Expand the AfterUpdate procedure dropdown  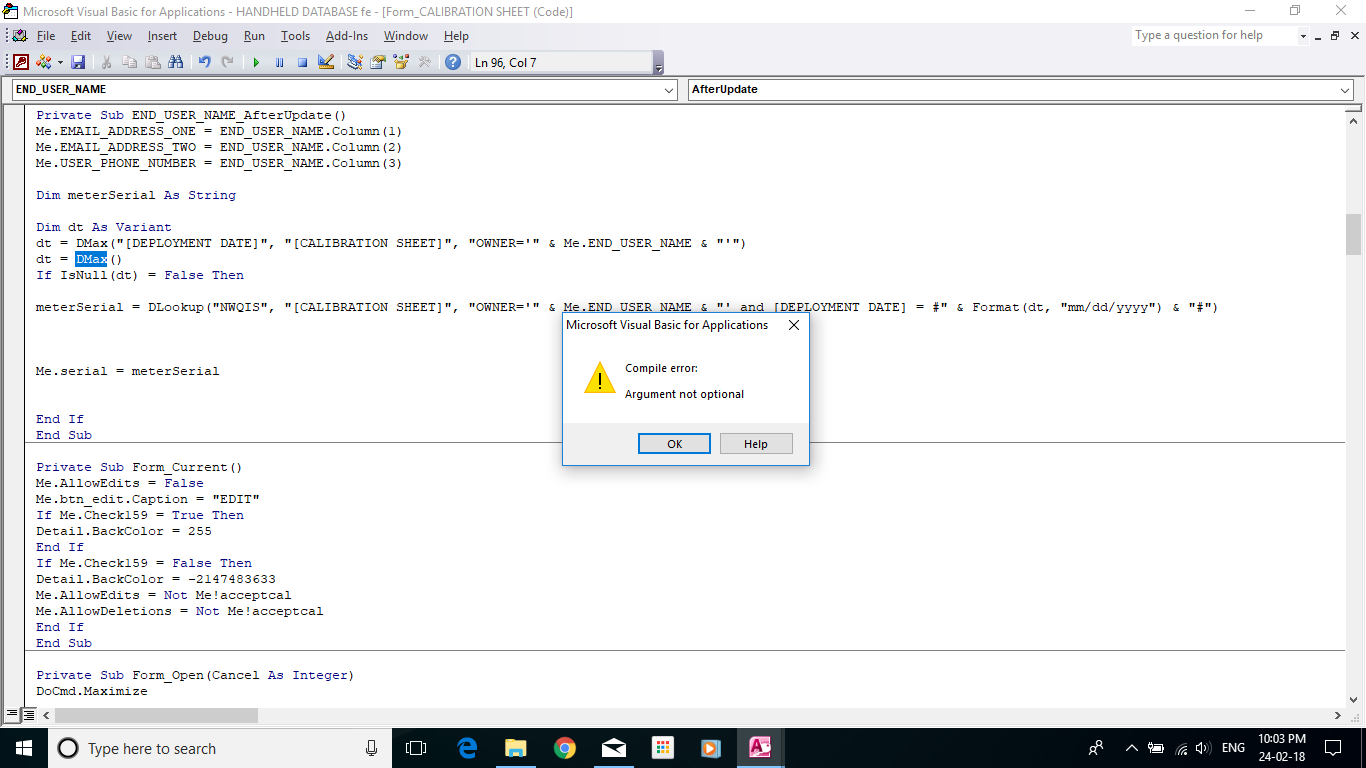click(1345, 90)
